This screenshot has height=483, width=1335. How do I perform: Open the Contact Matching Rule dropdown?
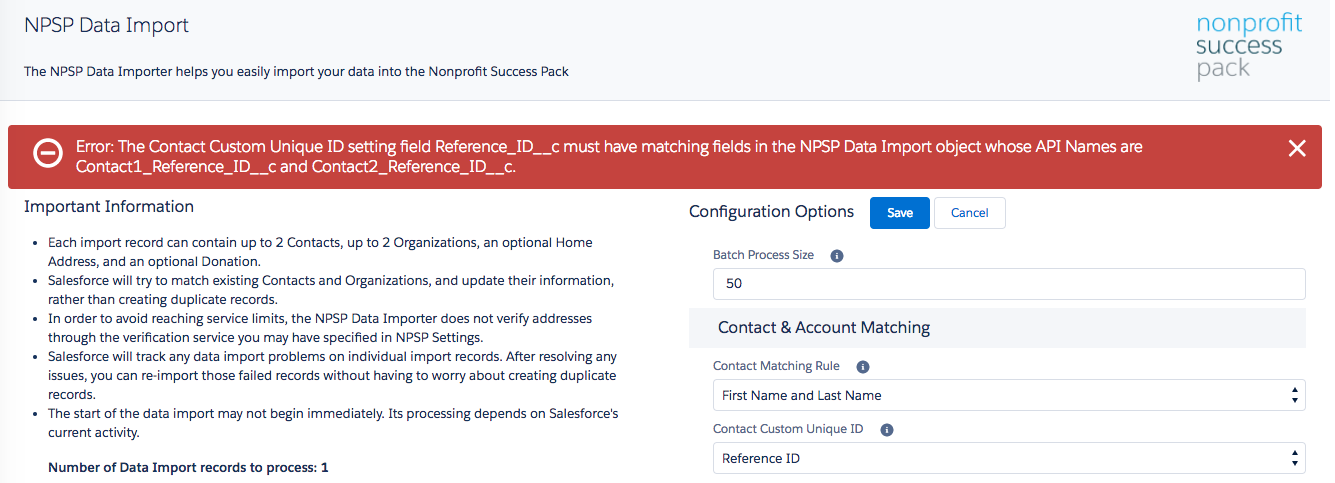(1009, 395)
